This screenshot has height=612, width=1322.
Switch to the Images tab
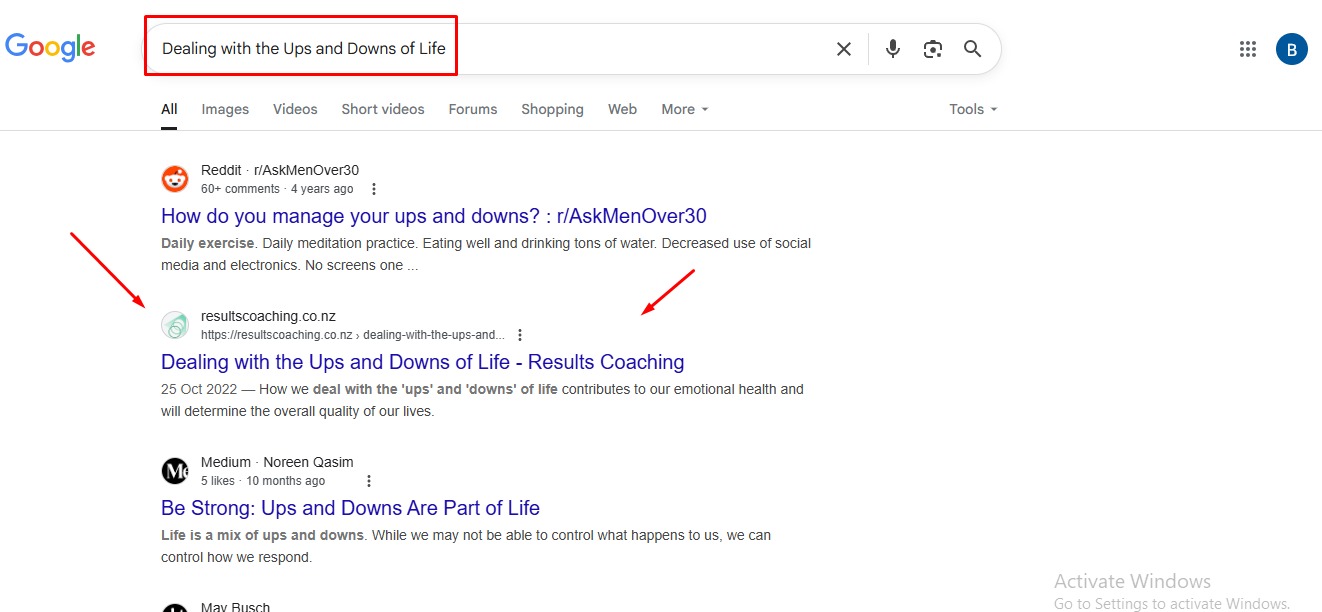[x=225, y=109]
